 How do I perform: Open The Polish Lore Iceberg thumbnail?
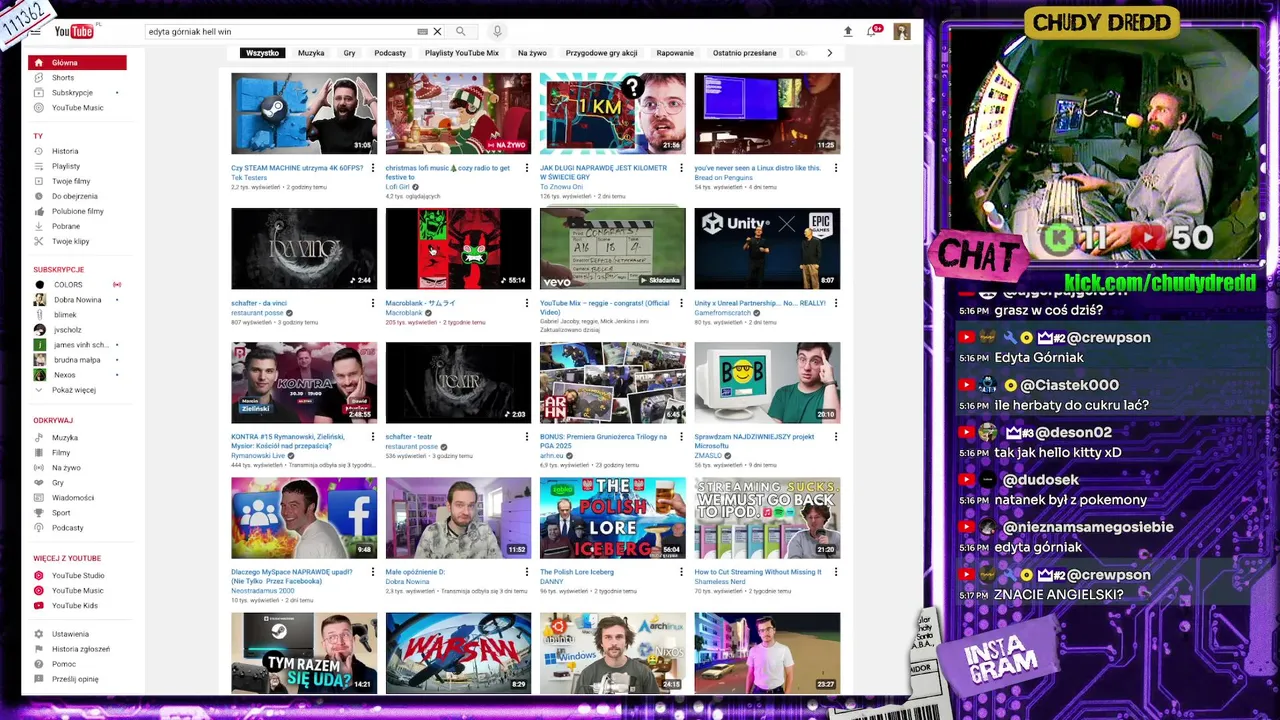(x=613, y=518)
